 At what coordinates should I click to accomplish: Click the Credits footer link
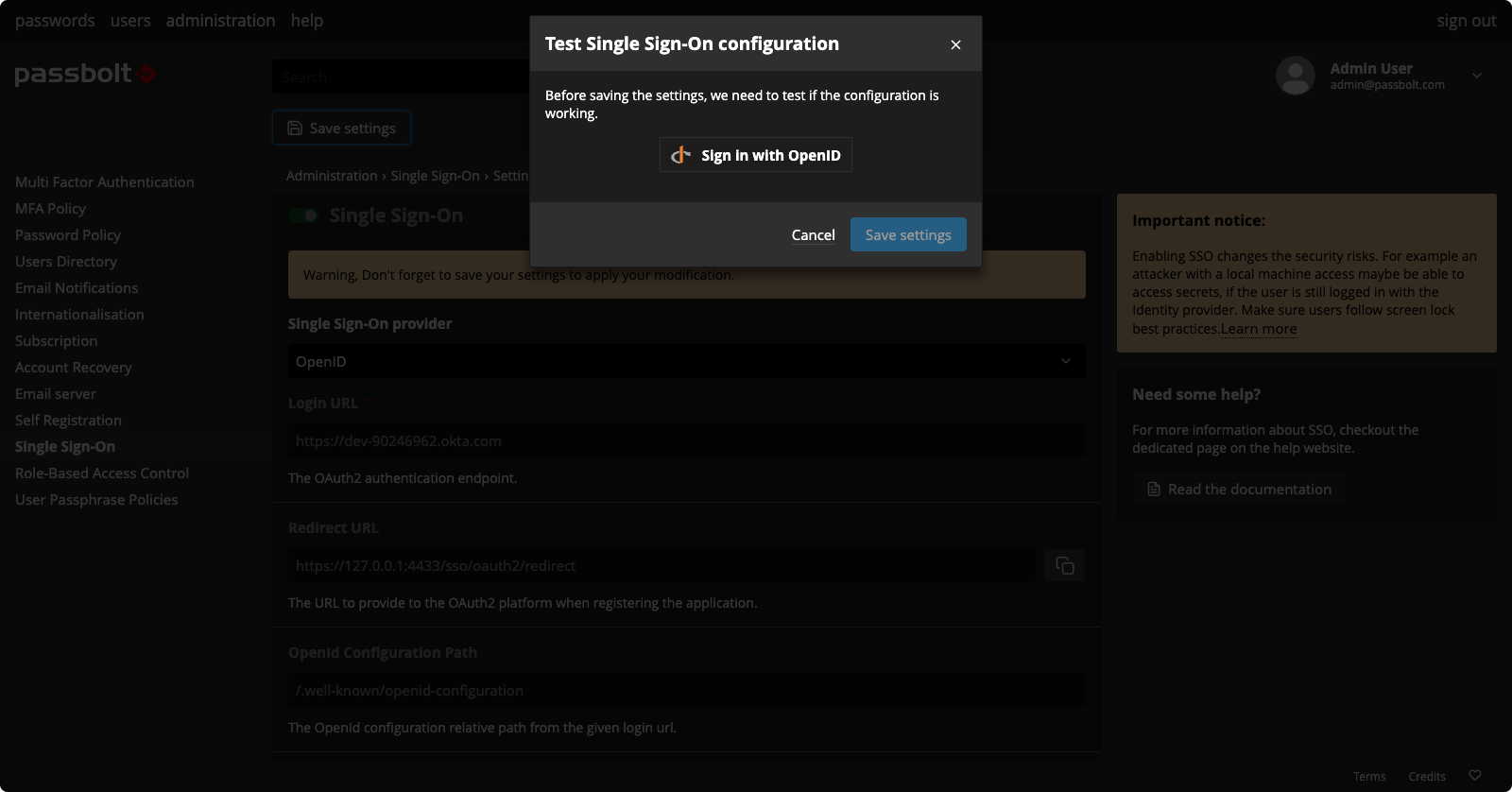(1427, 776)
